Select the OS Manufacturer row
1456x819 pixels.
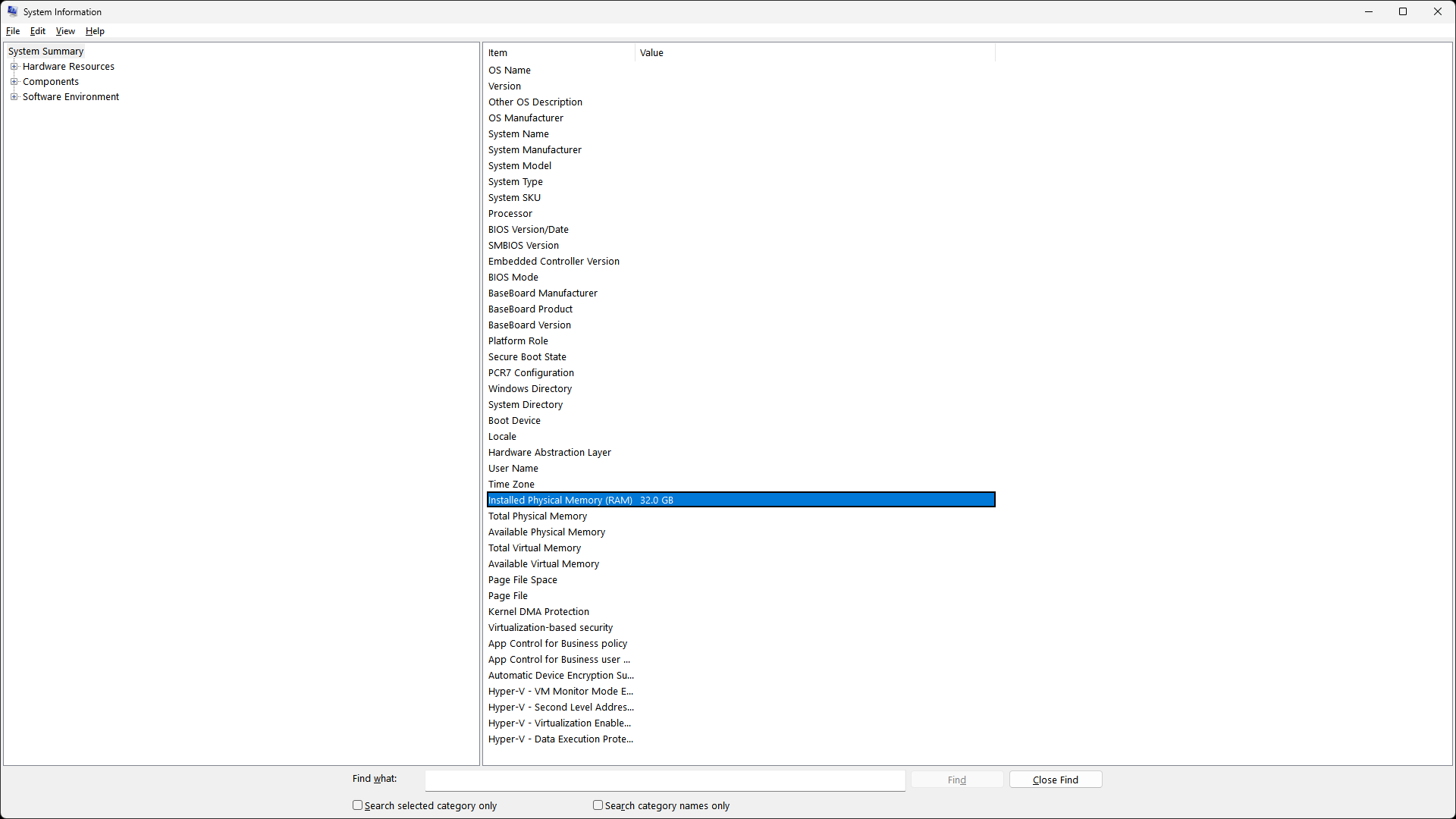pyautogui.click(x=741, y=118)
